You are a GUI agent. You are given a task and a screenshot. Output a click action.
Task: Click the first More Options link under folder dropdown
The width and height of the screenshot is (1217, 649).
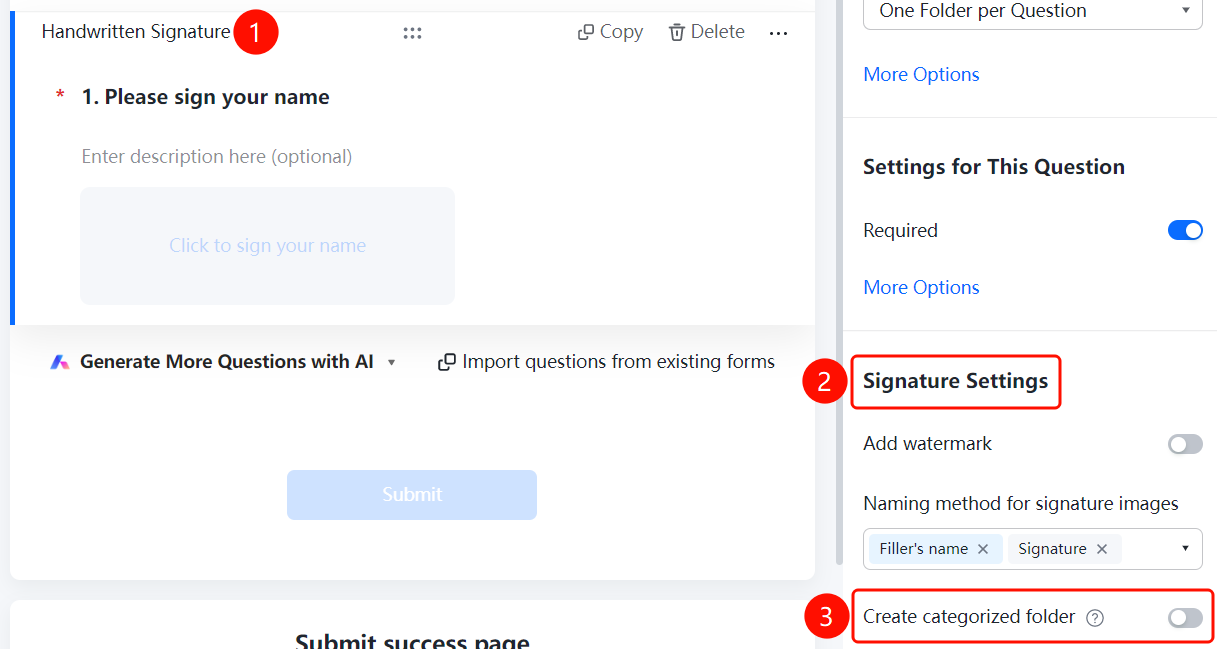point(921,75)
